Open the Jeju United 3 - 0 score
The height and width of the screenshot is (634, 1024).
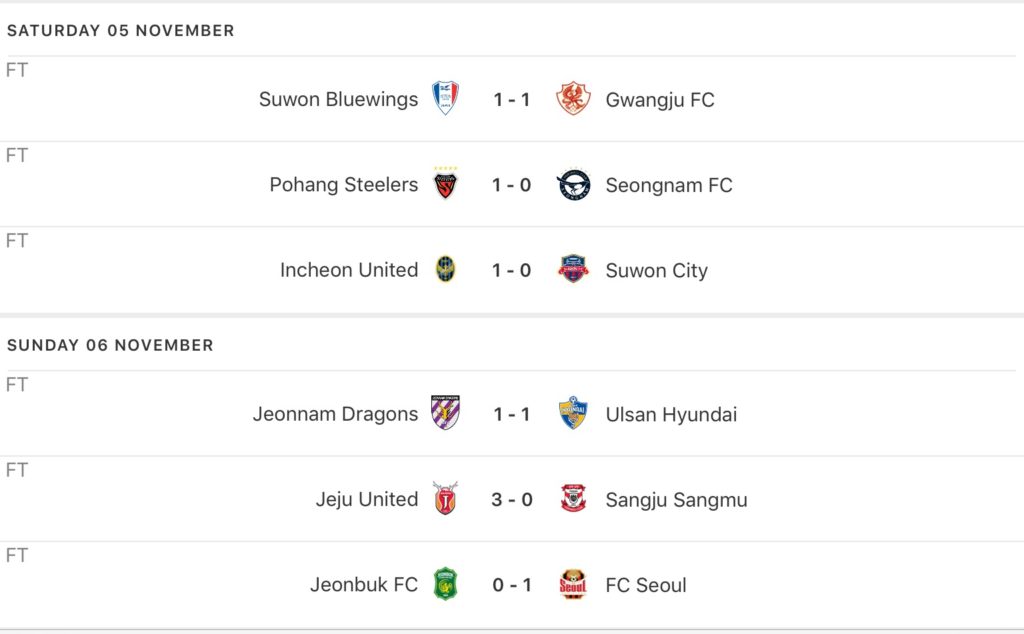pyautogui.click(x=511, y=499)
